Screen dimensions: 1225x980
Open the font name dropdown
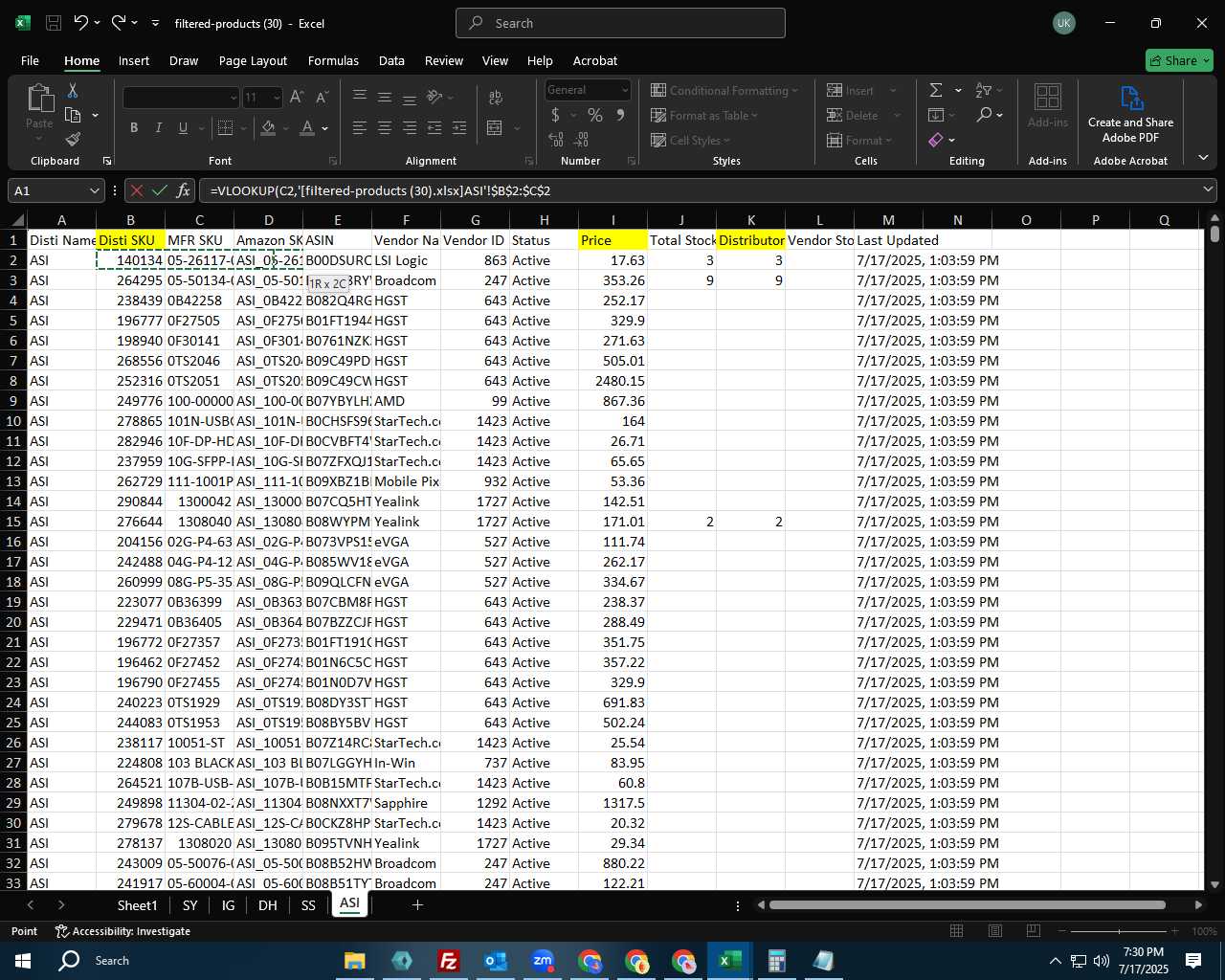point(233,98)
